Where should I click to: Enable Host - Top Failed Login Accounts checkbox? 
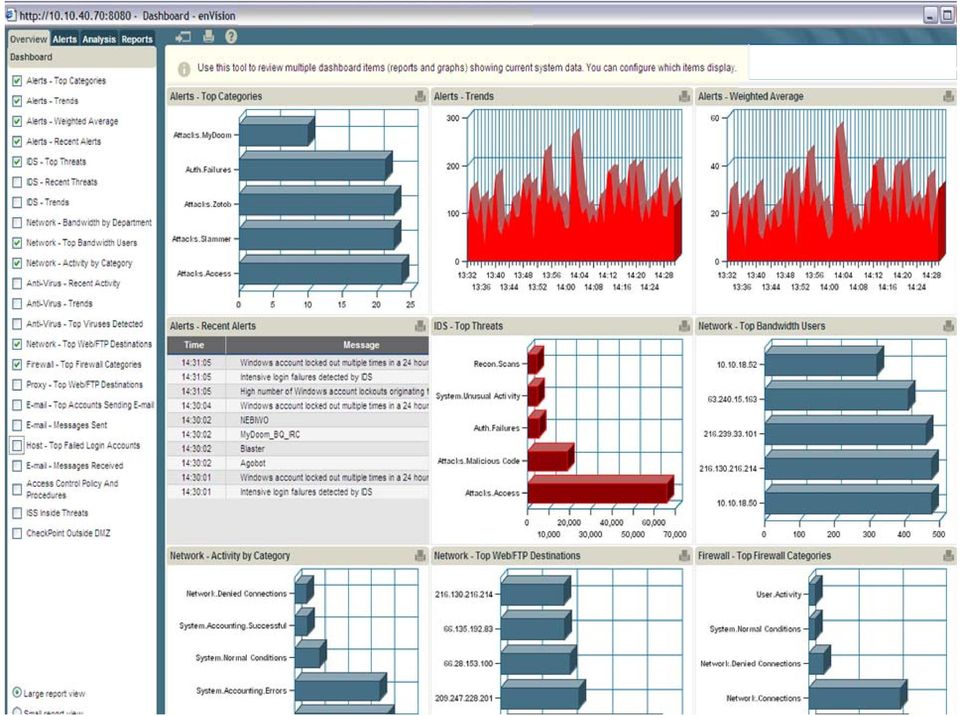coord(17,445)
